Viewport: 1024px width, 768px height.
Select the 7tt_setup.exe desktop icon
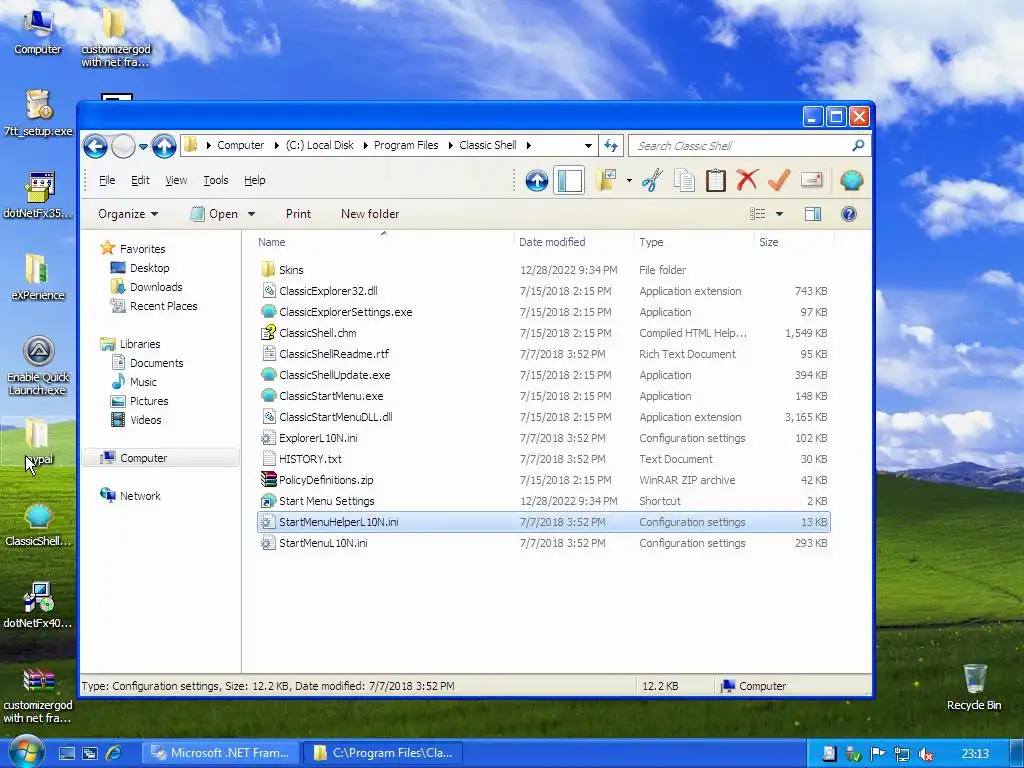pyautogui.click(x=38, y=113)
